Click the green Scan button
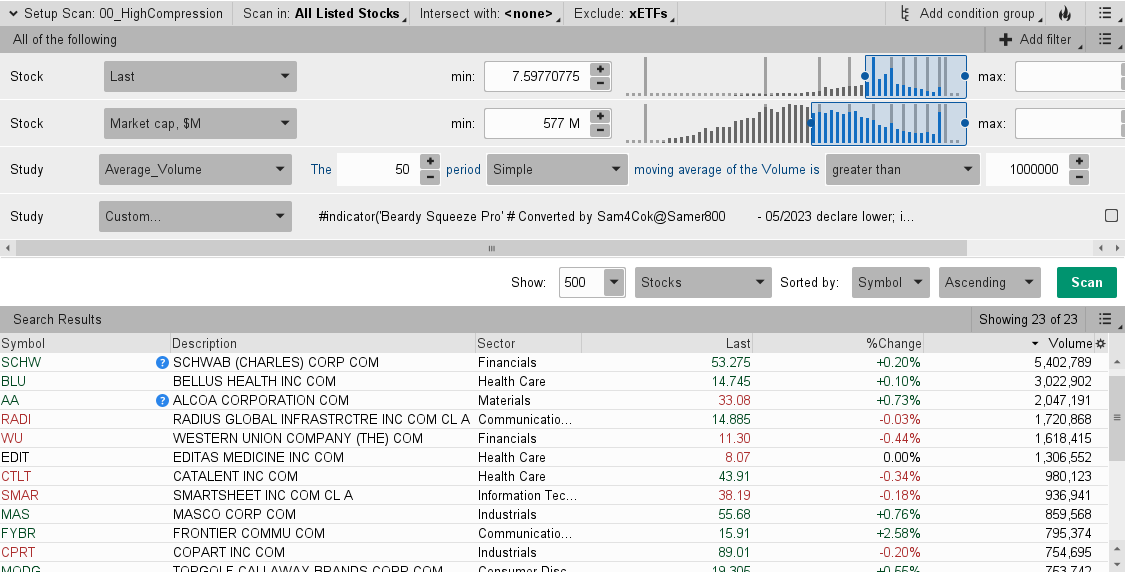This screenshot has width=1125, height=572. click(1086, 282)
